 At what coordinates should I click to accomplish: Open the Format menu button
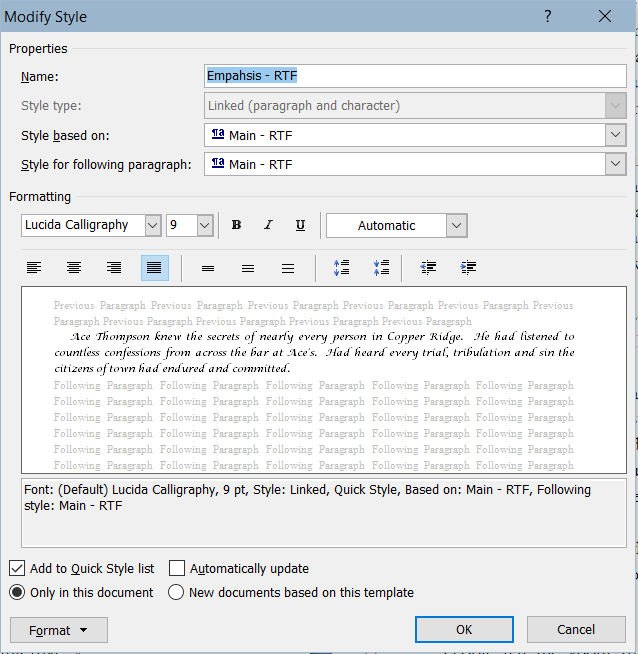click(59, 630)
